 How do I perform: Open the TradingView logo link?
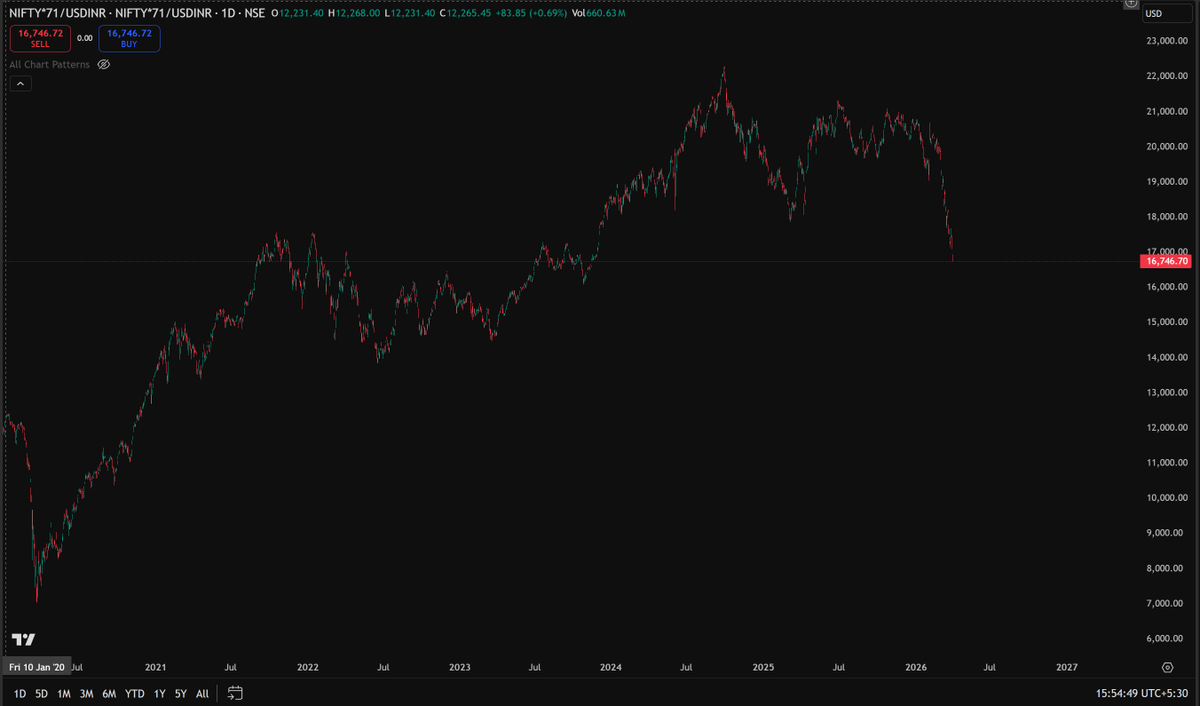point(23,639)
